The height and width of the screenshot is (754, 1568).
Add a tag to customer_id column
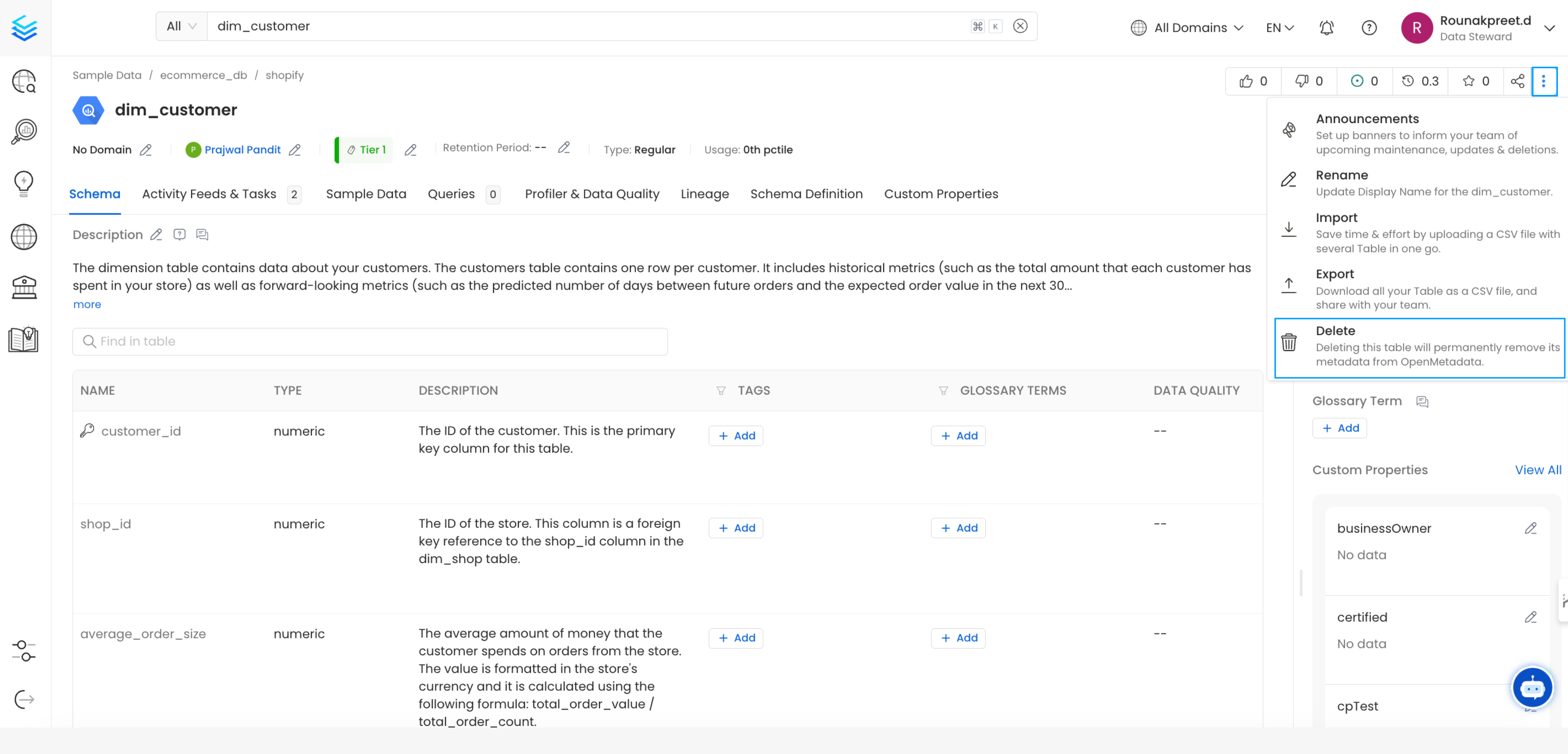(x=736, y=436)
